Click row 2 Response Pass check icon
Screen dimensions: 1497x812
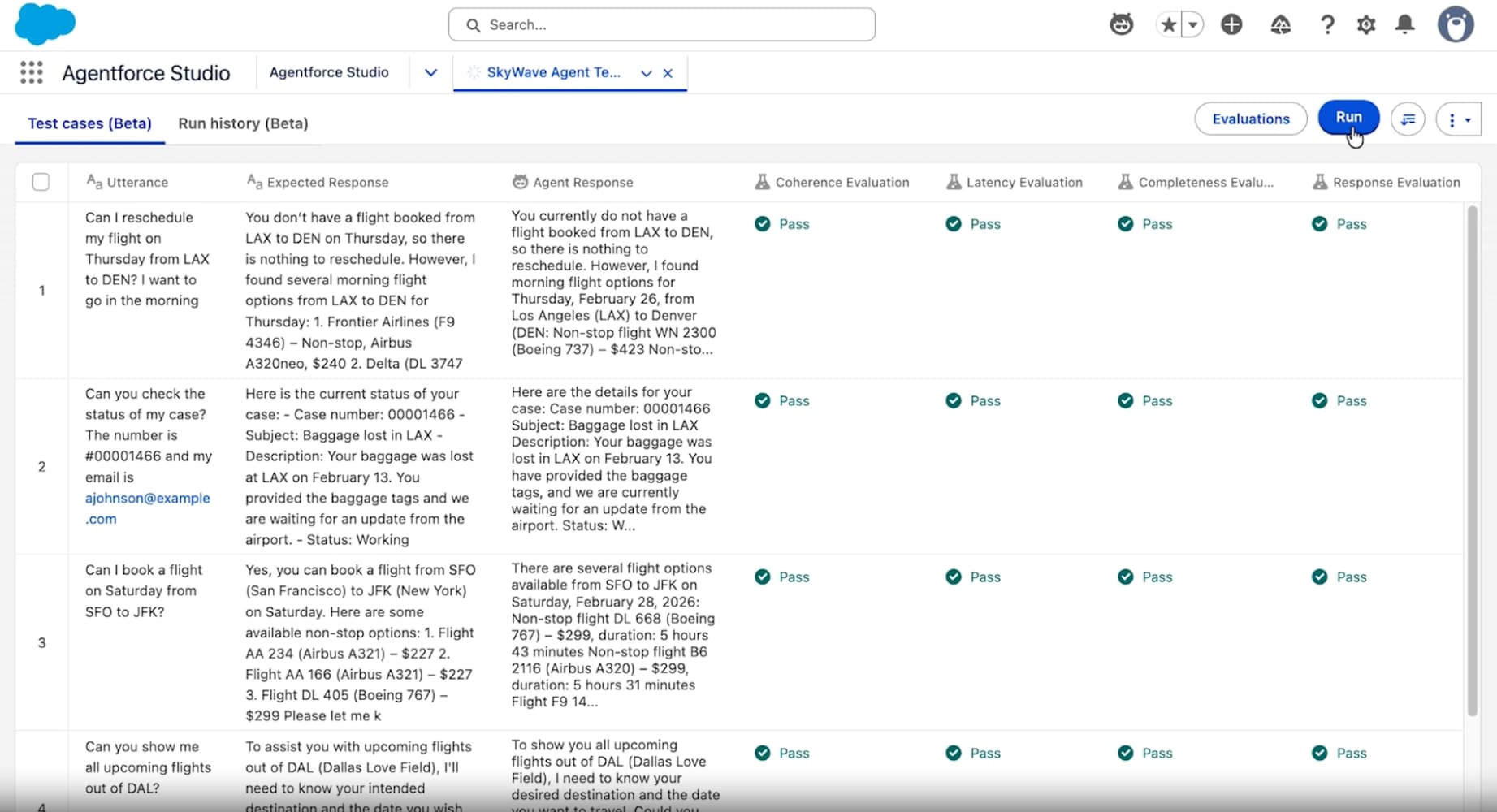coord(1320,400)
